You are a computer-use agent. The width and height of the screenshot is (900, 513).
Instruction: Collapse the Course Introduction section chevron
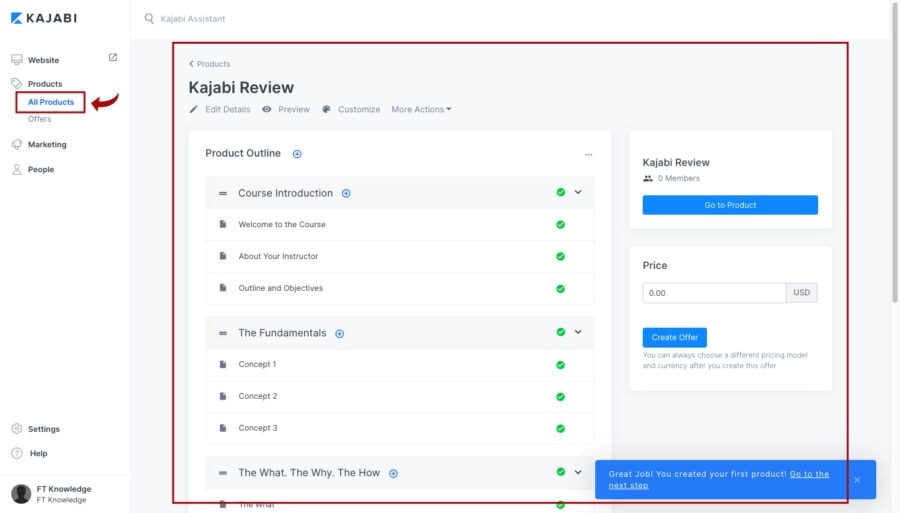point(578,192)
